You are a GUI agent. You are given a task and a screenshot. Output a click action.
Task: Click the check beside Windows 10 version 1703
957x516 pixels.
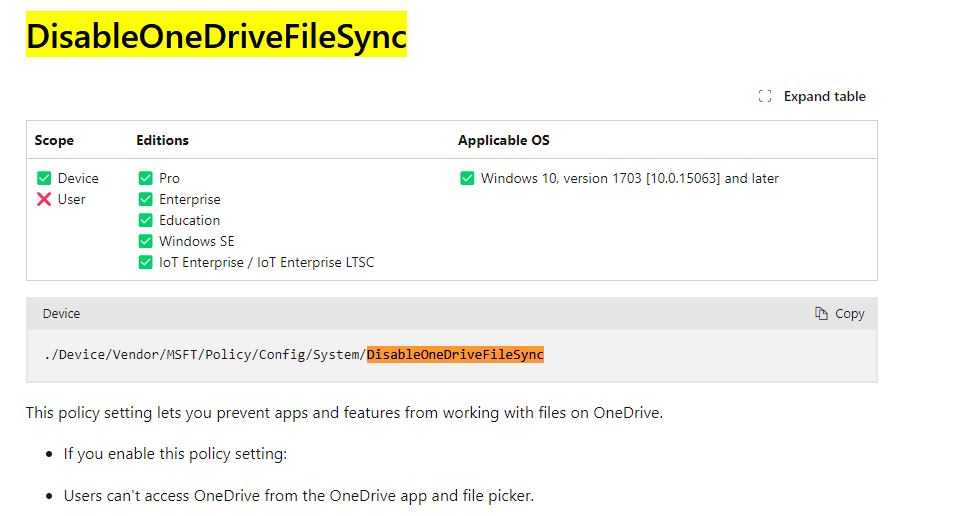coord(467,178)
